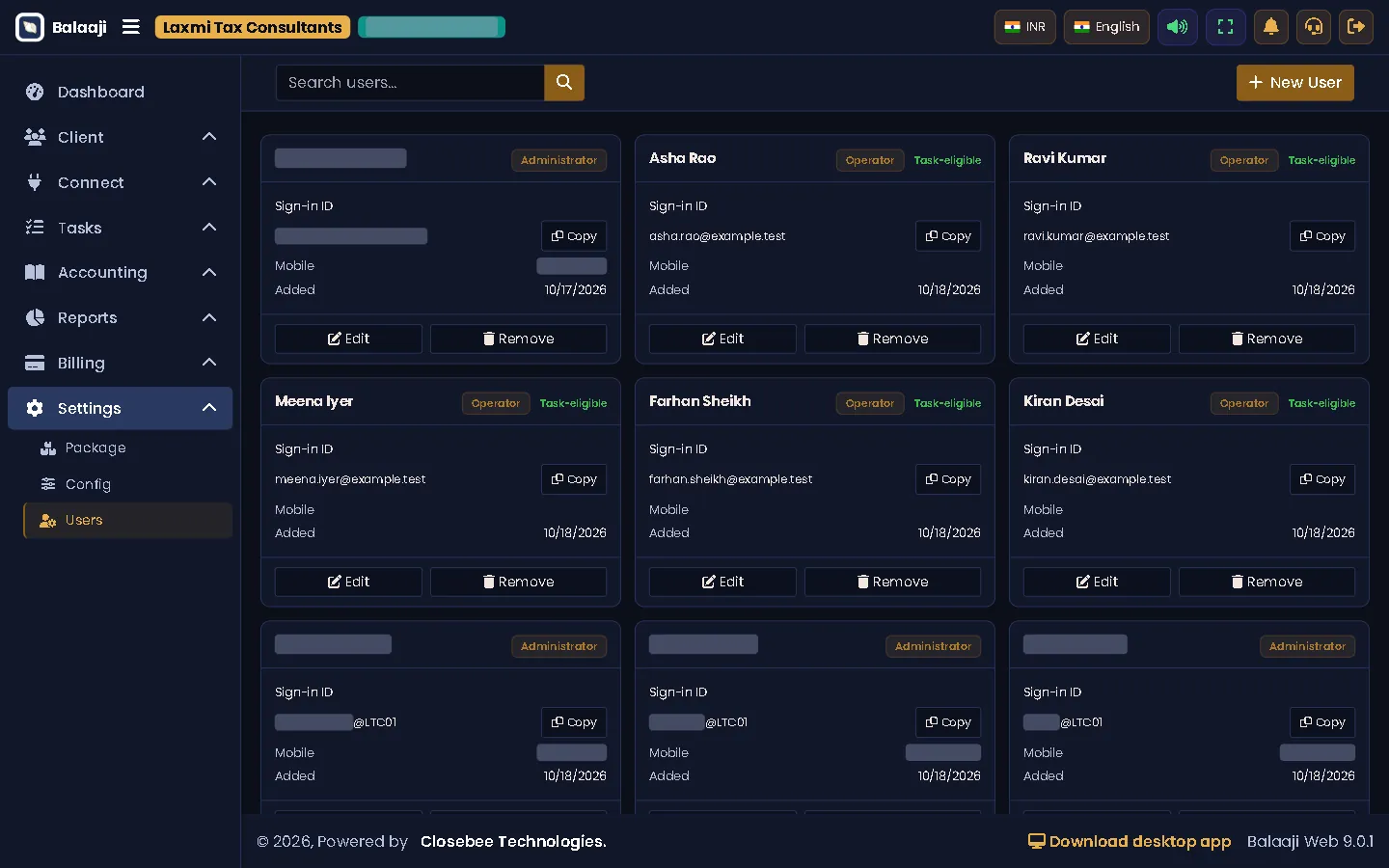1389x868 pixels.
Task: Collapse the Settings menu chevron
Action: click(x=209, y=408)
